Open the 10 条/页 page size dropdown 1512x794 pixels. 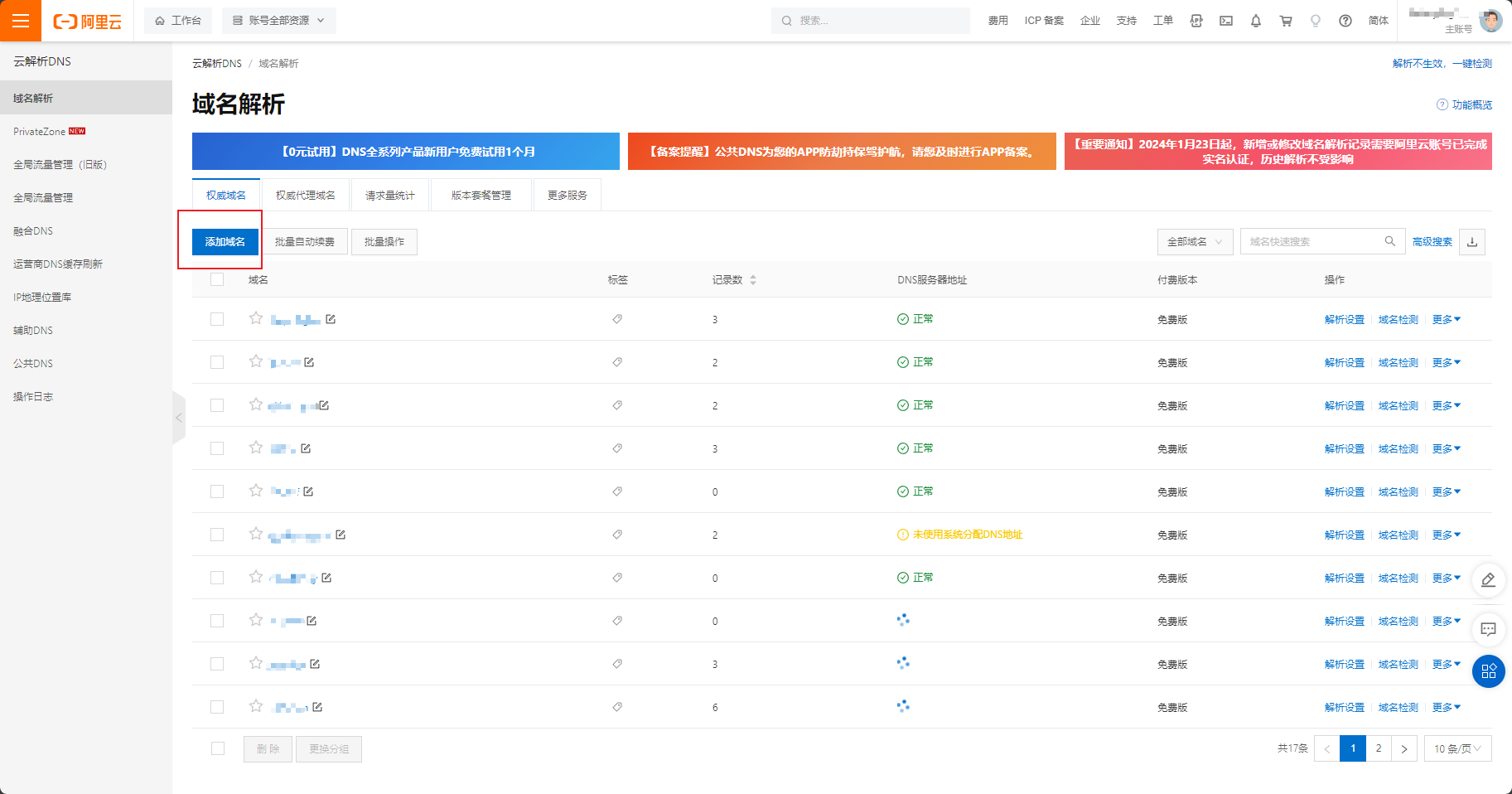1458,748
